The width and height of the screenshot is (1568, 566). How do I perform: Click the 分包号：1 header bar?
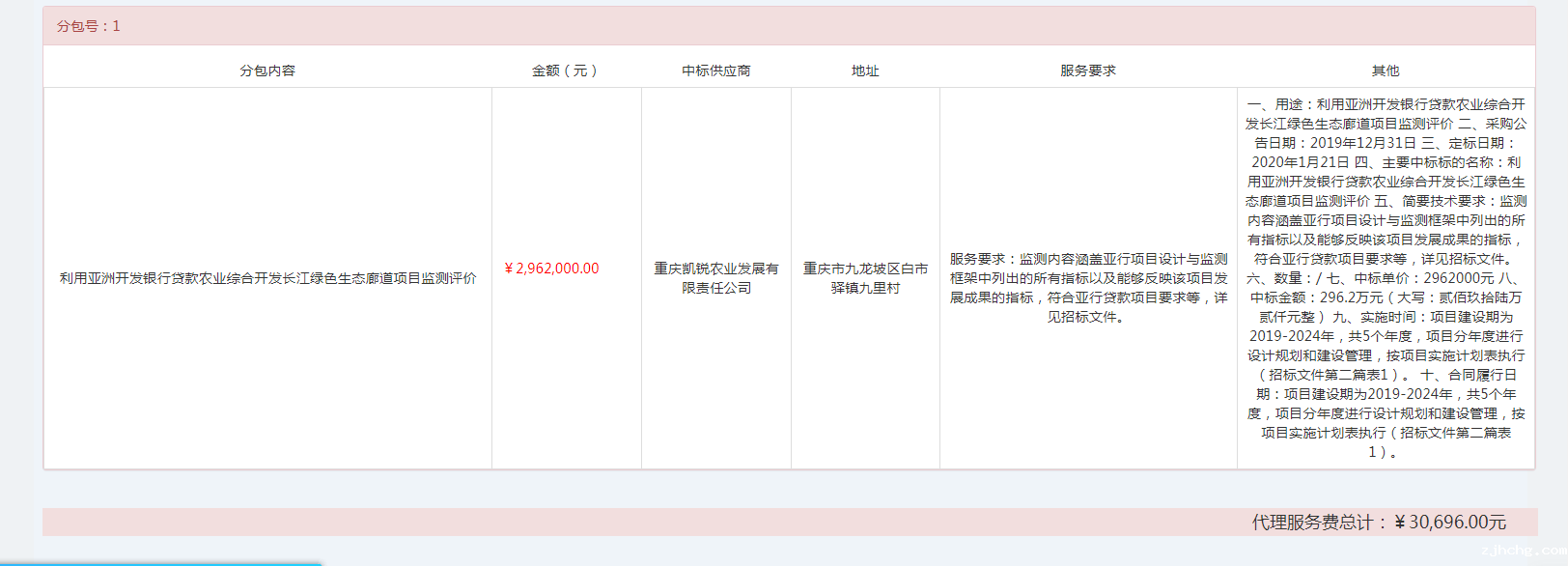tap(89, 26)
